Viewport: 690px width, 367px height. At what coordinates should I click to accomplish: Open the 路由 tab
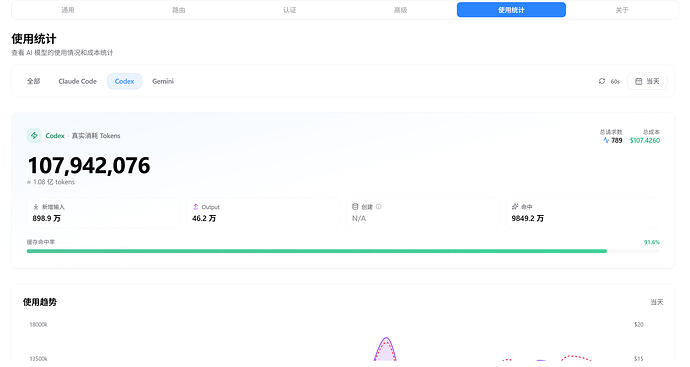tap(179, 10)
